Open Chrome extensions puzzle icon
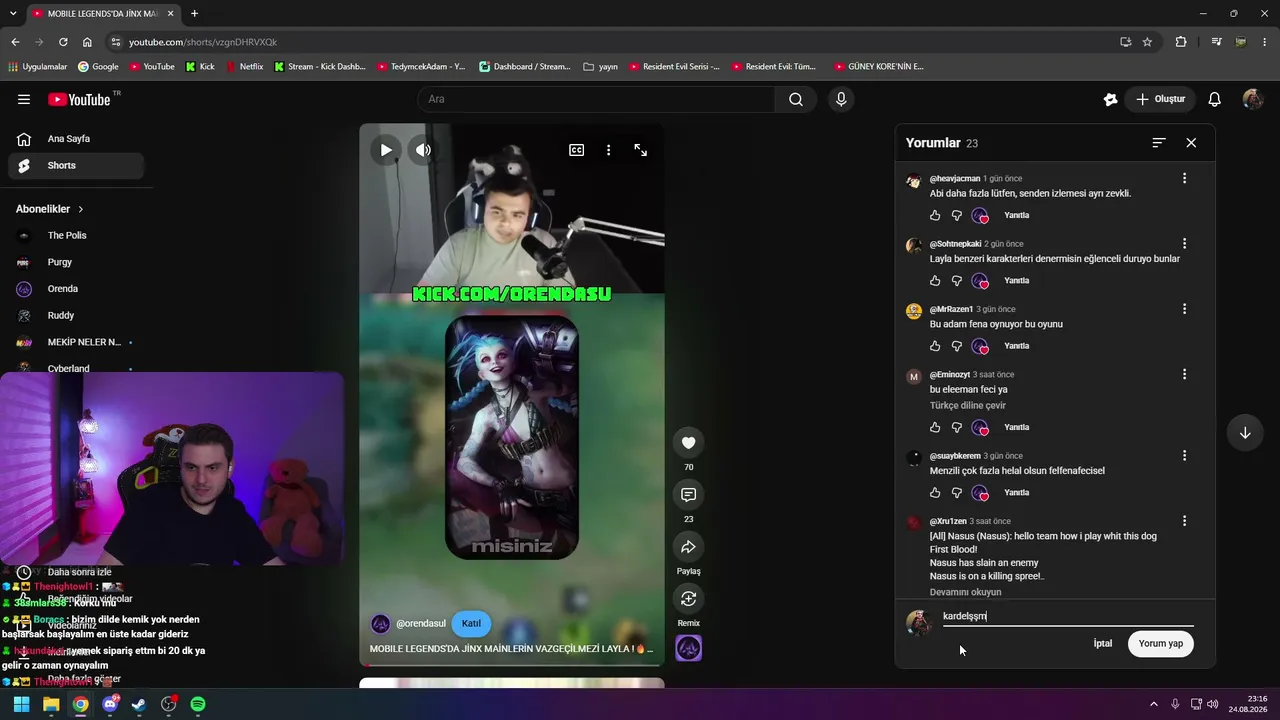Viewport: 1280px width, 720px height. click(x=1181, y=42)
